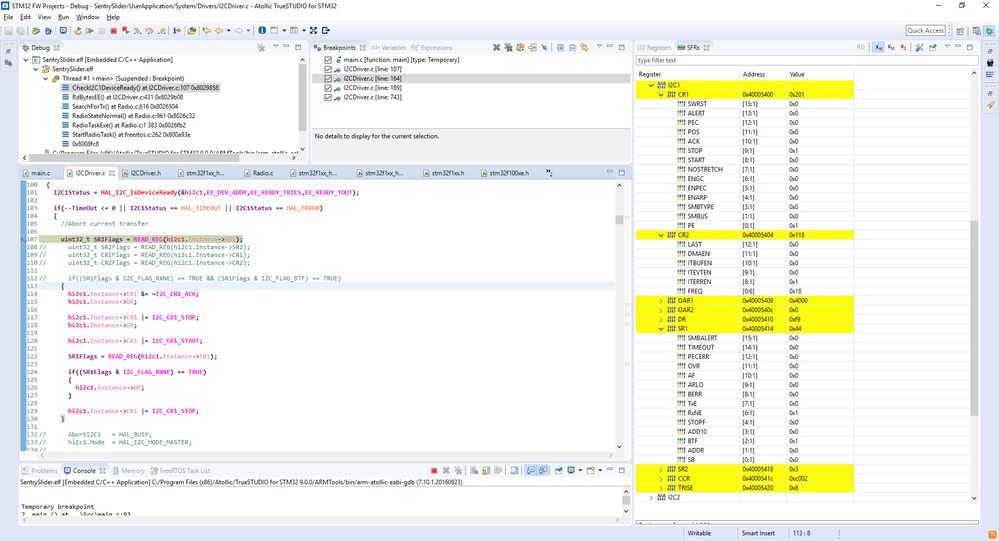Select RdBytesEE() stack frame
Viewport: 999px width, 541px height.
pos(127,97)
